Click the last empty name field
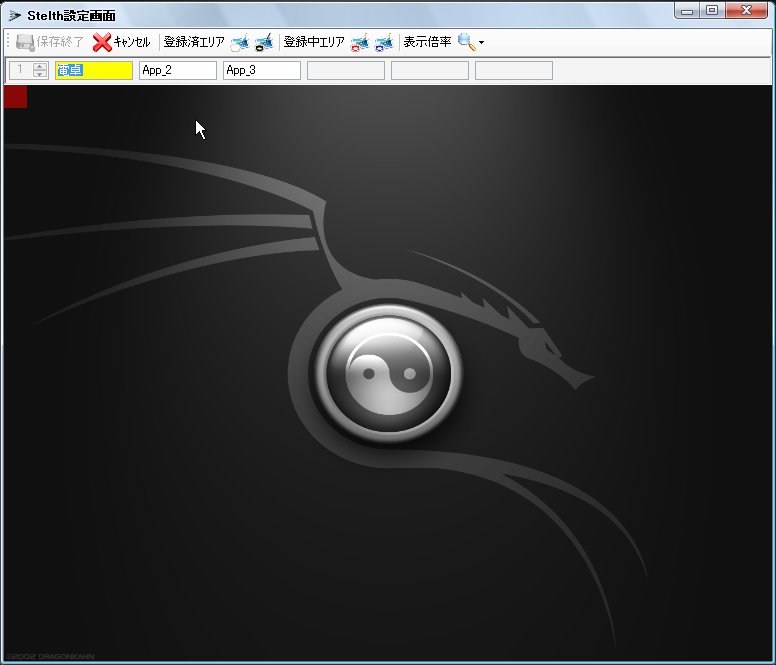Image resolution: width=776 pixels, height=665 pixels. [514, 70]
